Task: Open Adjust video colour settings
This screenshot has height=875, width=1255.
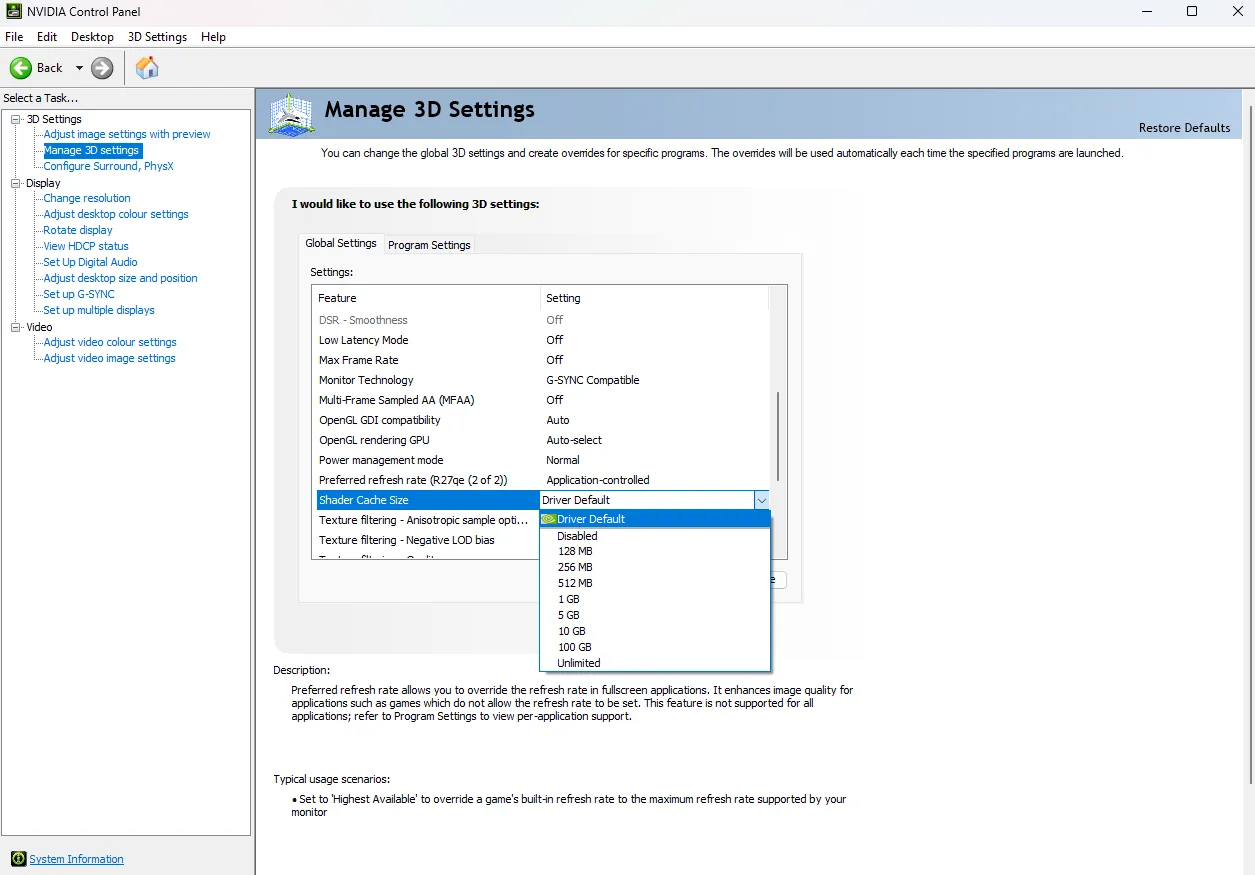Action: 110,342
